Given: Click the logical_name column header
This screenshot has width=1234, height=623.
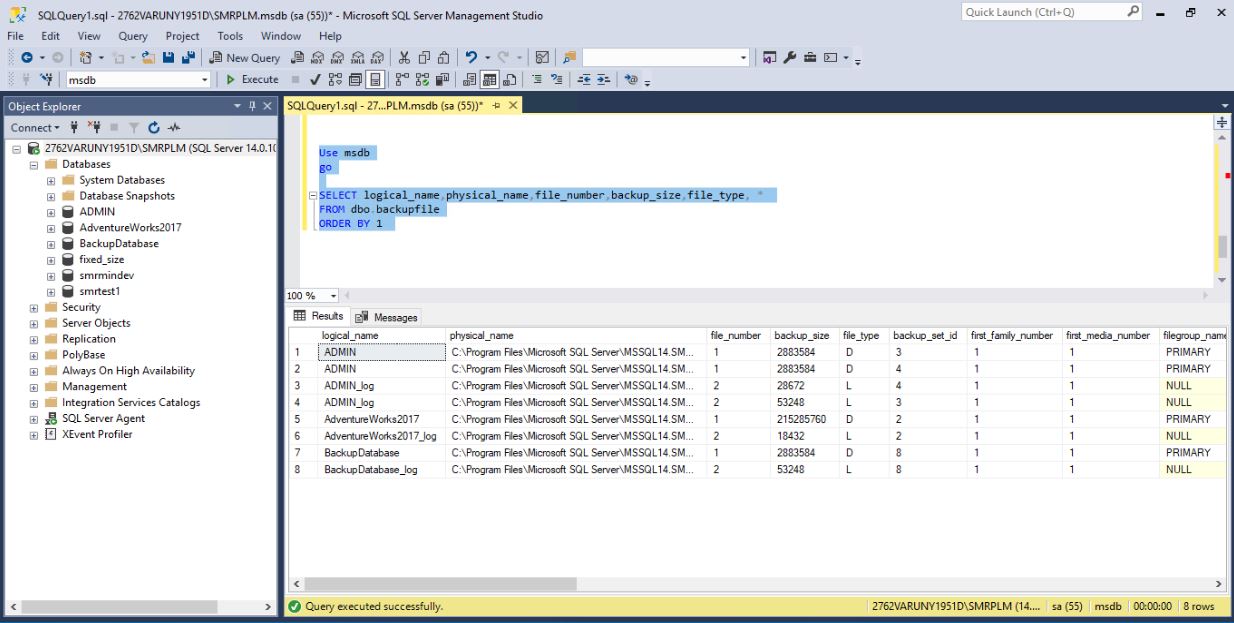Looking at the screenshot, I should 381,336.
